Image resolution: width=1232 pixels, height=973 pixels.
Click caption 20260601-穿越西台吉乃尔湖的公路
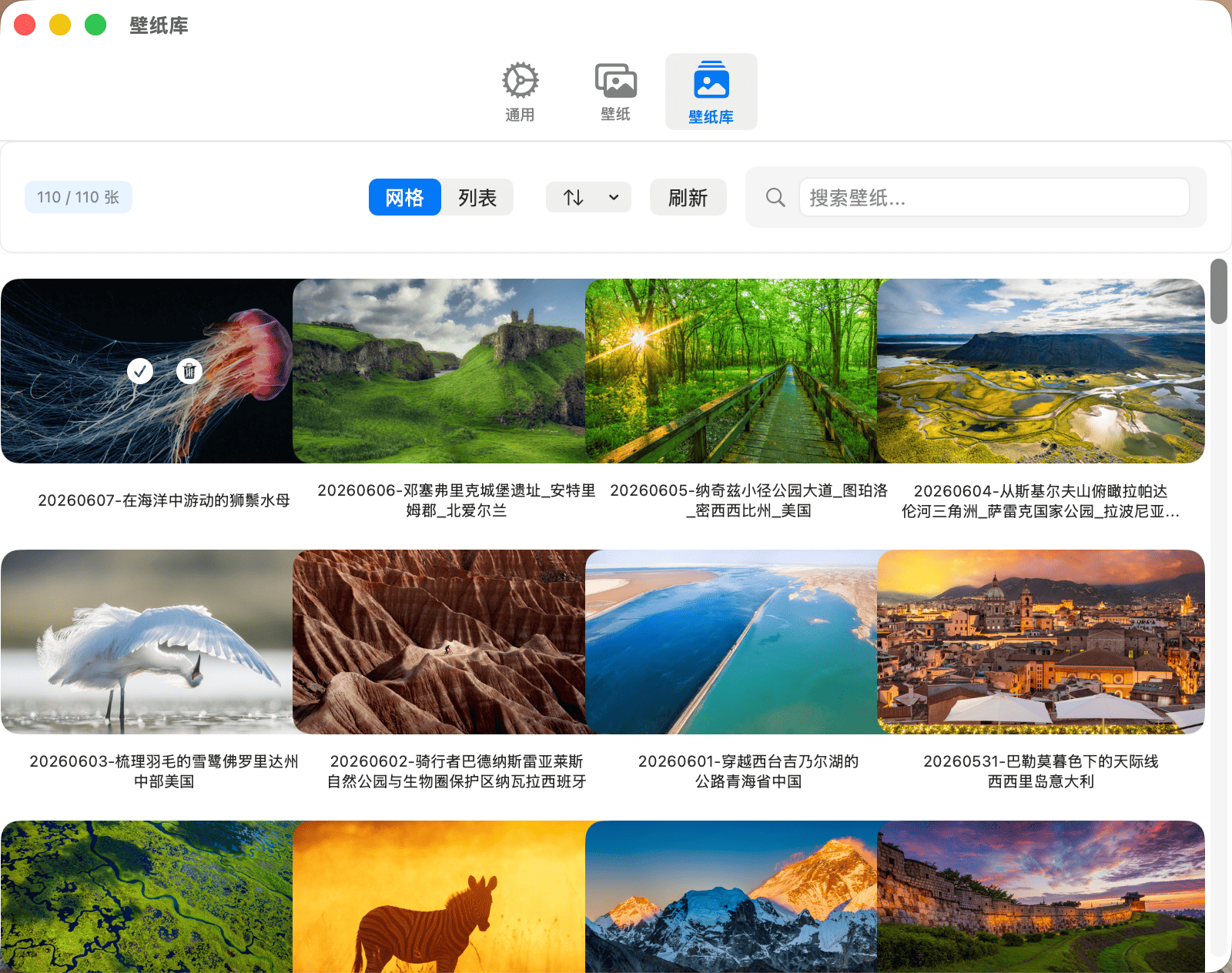coord(748,771)
